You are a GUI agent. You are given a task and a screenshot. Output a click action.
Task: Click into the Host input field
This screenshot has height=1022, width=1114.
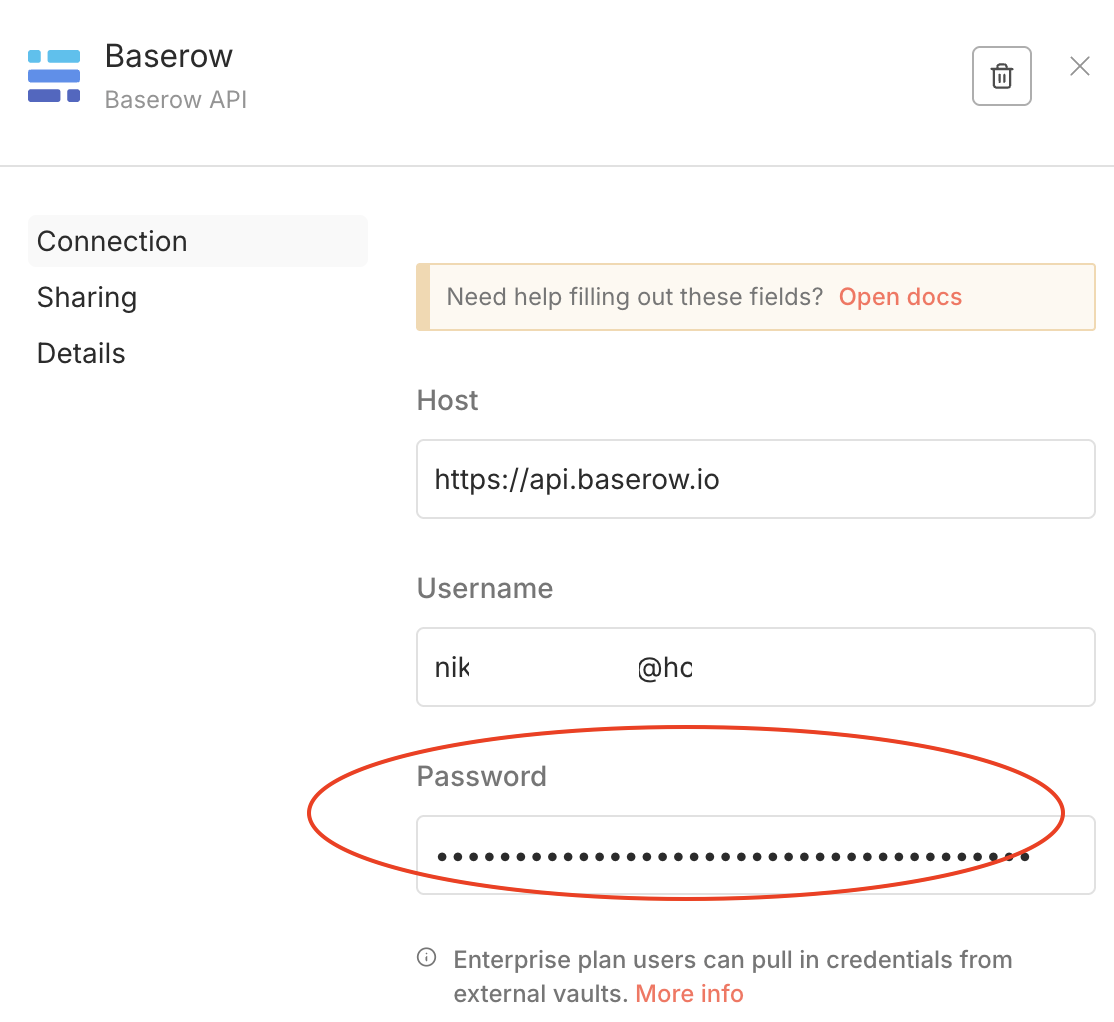(755, 479)
